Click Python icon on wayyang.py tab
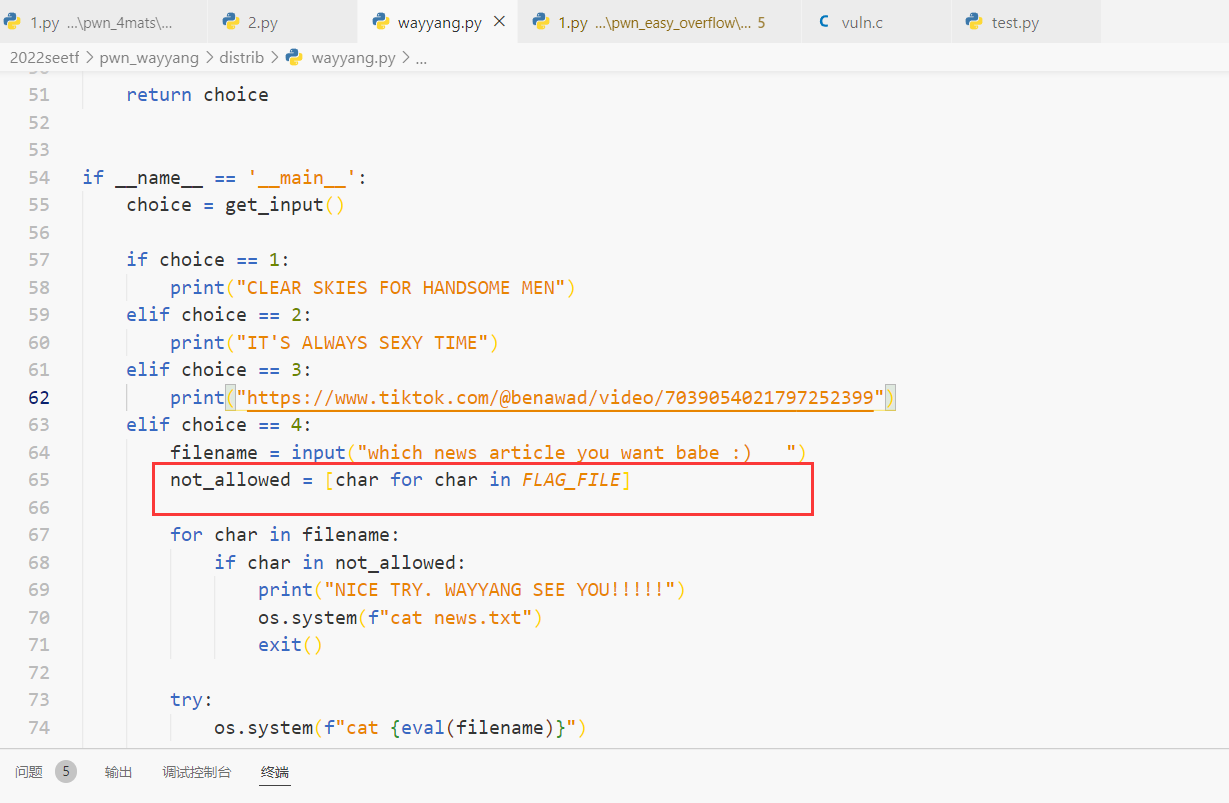 tap(380, 22)
